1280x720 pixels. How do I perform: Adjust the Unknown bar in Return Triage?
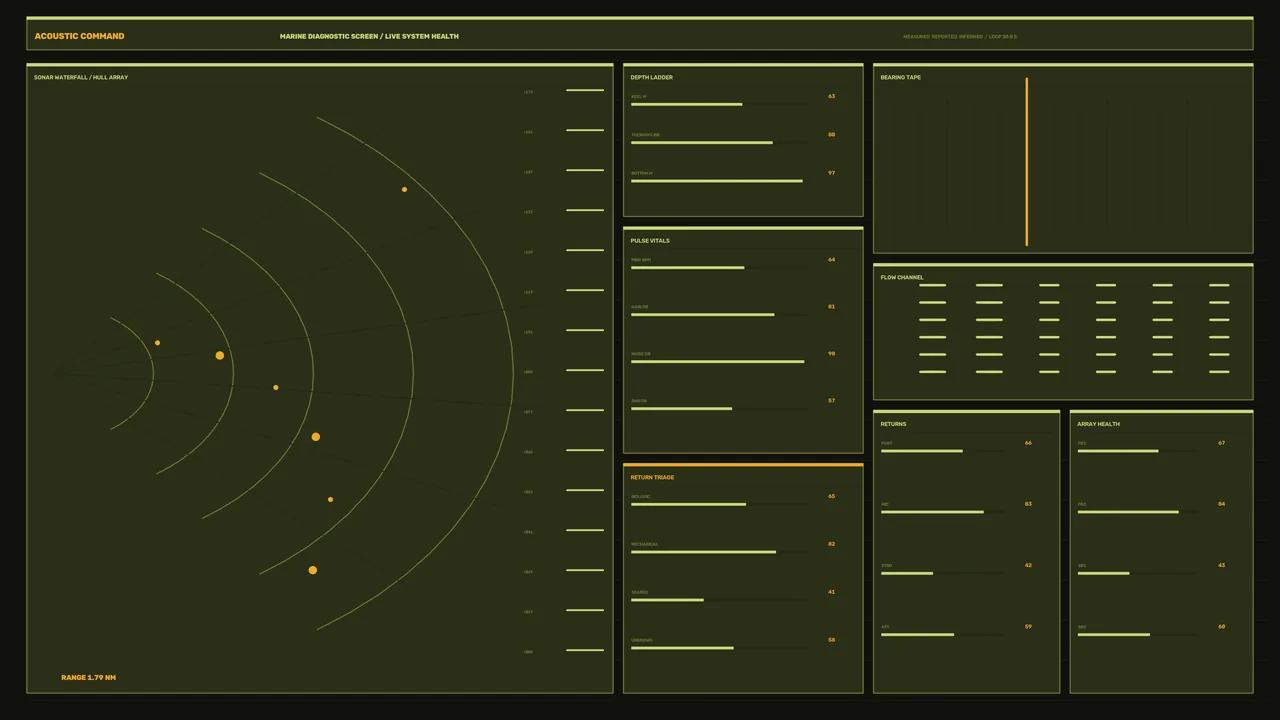point(719,648)
